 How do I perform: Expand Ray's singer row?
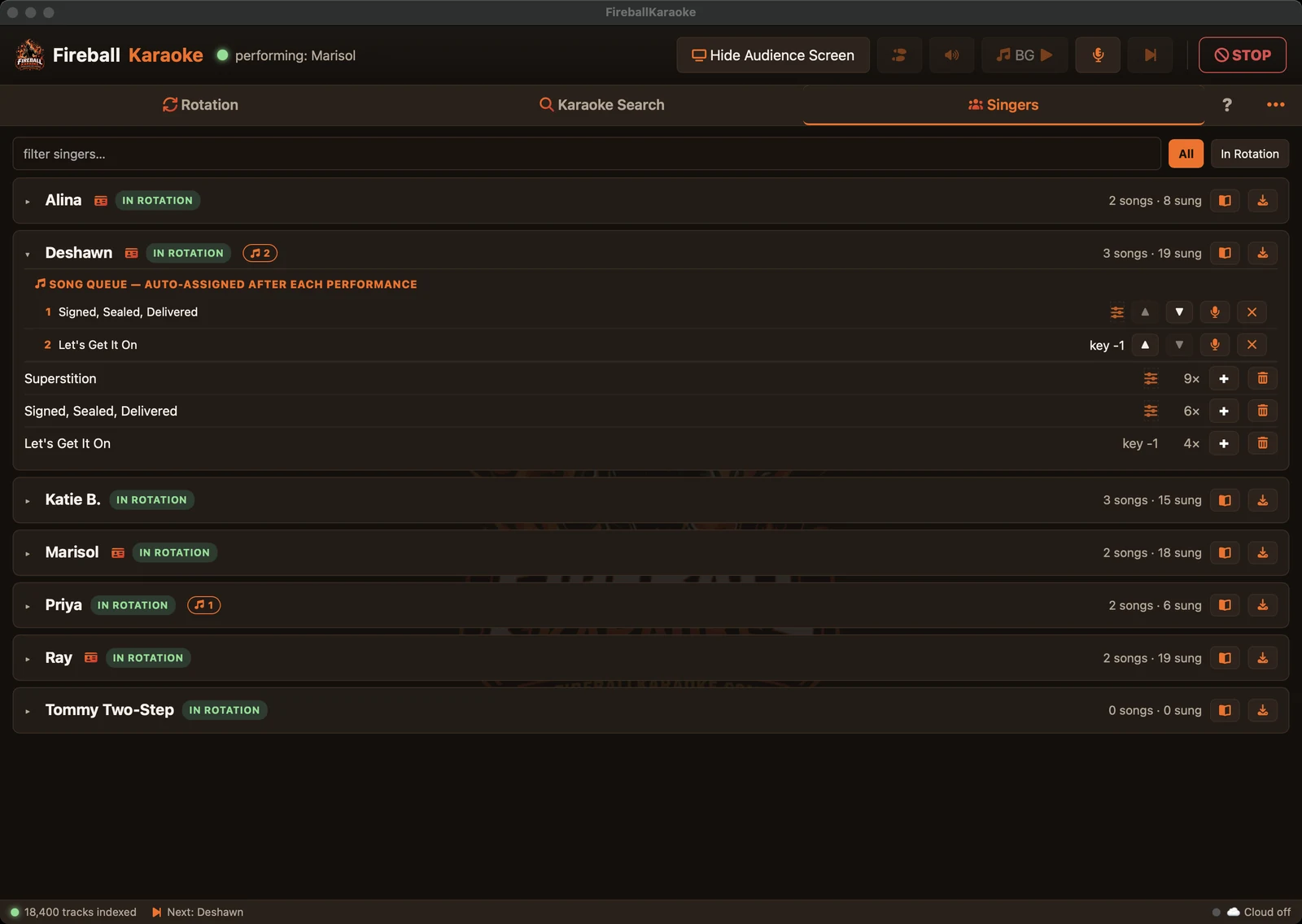[28, 659]
